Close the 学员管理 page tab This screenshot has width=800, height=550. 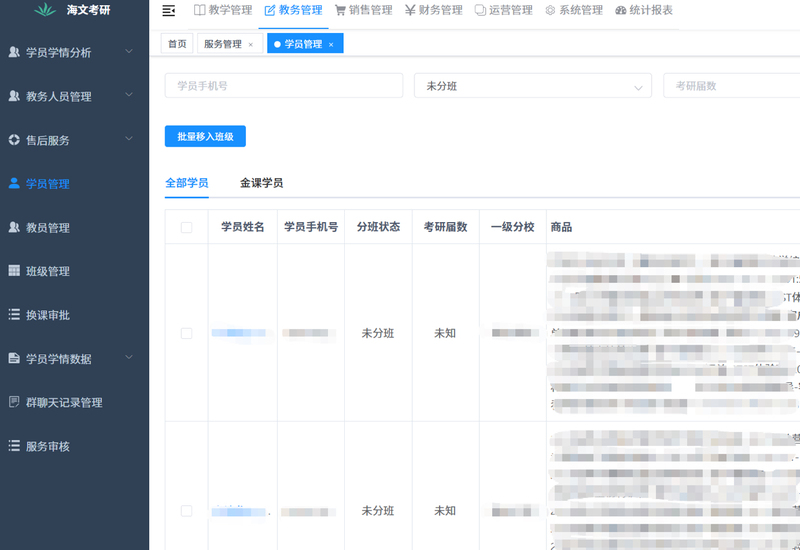331,45
